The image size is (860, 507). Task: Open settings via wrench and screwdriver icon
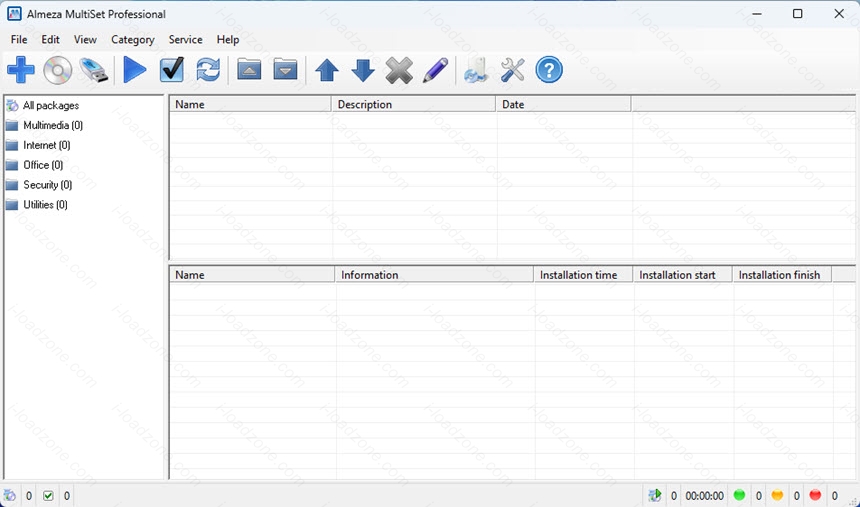coord(512,70)
